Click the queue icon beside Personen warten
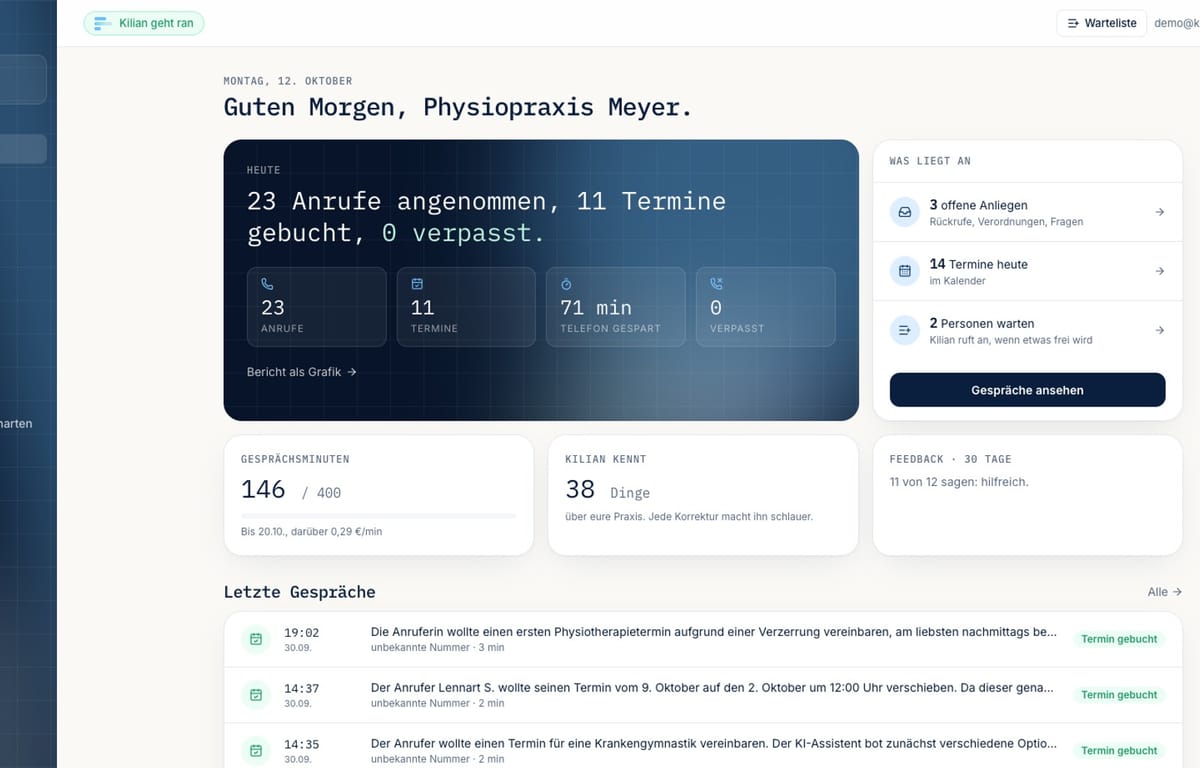The height and width of the screenshot is (768, 1200). pos(905,330)
